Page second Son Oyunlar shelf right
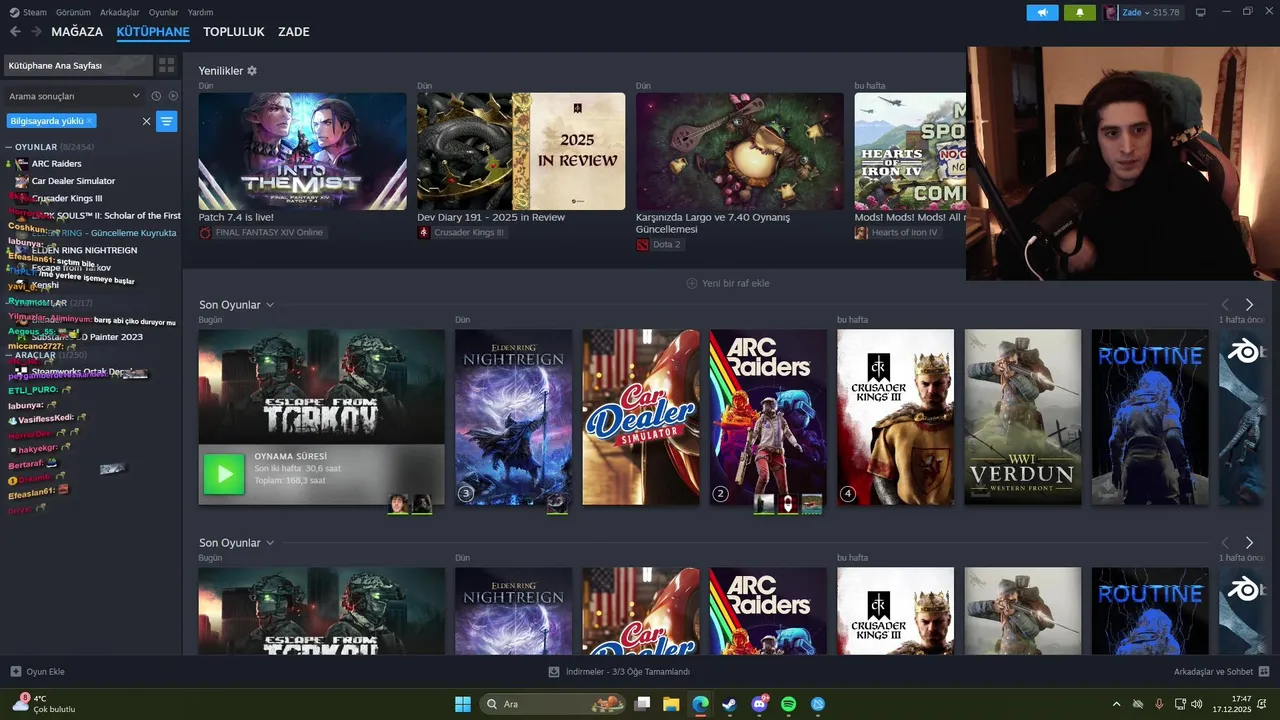The height and width of the screenshot is (720, 1280). (x=1249, y=543)
